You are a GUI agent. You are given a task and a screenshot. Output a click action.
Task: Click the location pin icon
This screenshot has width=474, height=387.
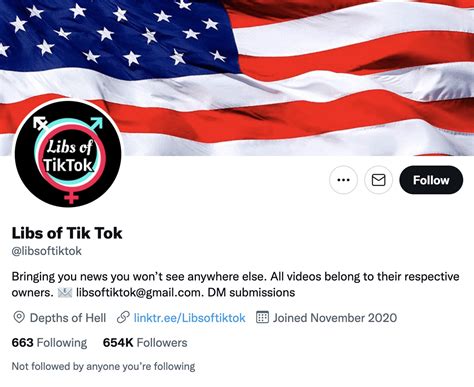[19, 317]
